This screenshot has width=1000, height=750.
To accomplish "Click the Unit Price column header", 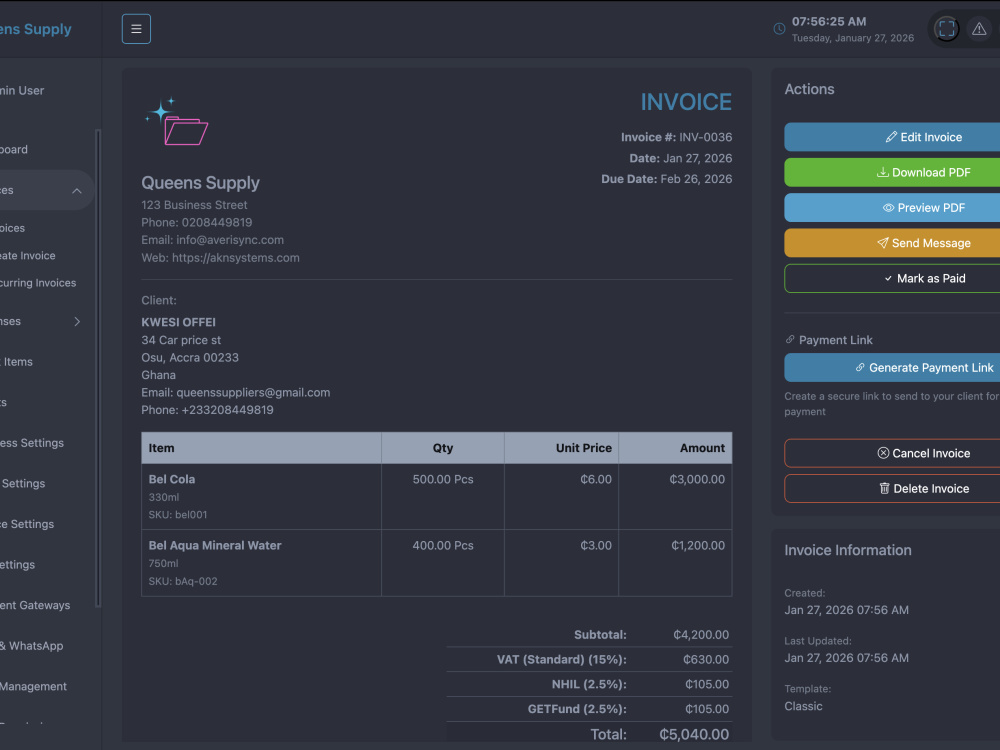I will (x=561, y=448).
